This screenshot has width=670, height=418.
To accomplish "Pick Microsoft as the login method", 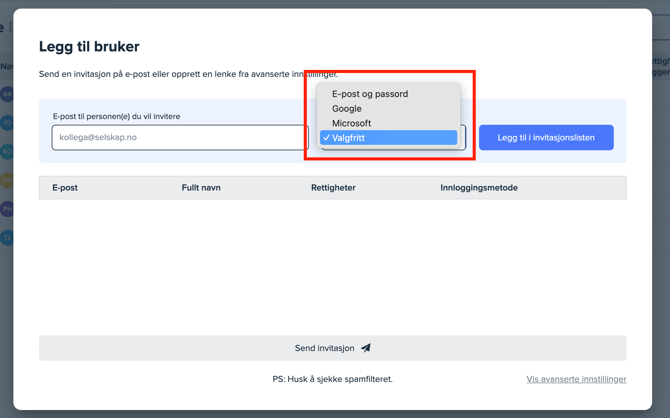I will click(x=352, y=123).
